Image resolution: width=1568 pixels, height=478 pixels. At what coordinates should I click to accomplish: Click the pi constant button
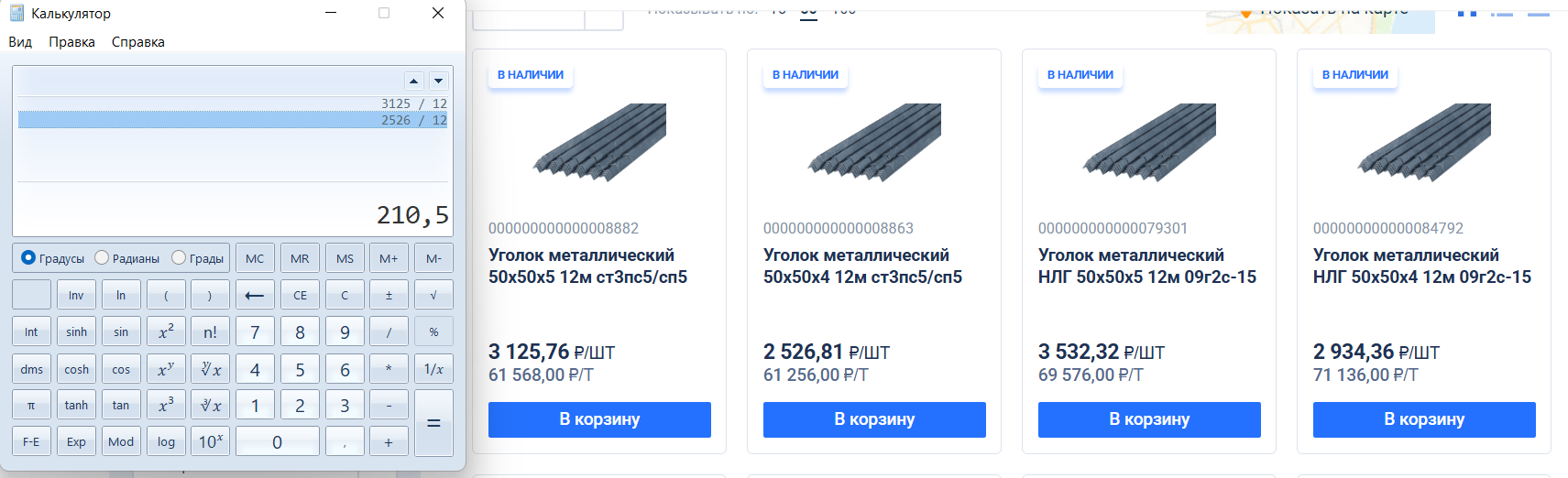tap(31, 405)
